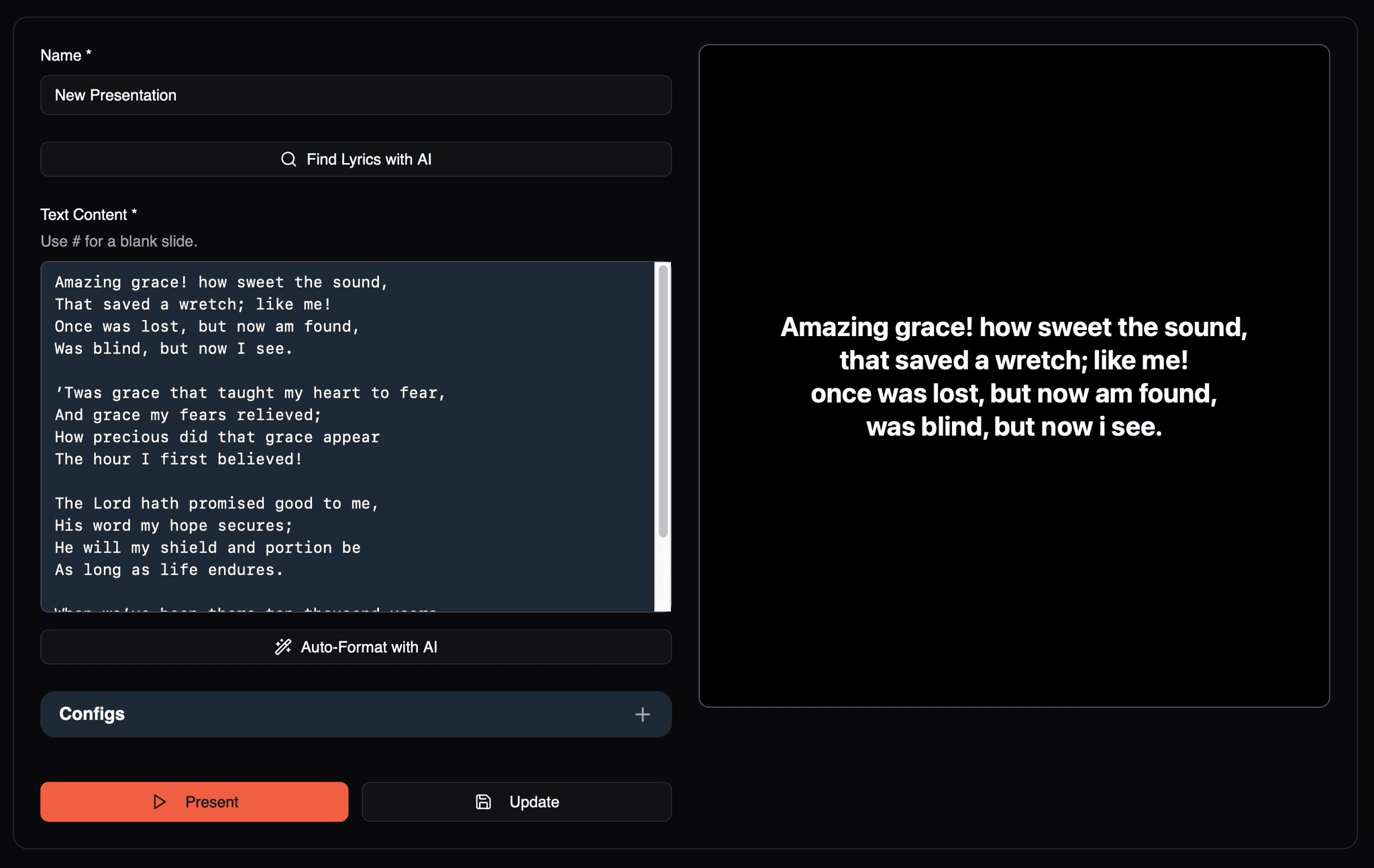
Task: Save changes using the Update button
Action: [x=517, y=802]
